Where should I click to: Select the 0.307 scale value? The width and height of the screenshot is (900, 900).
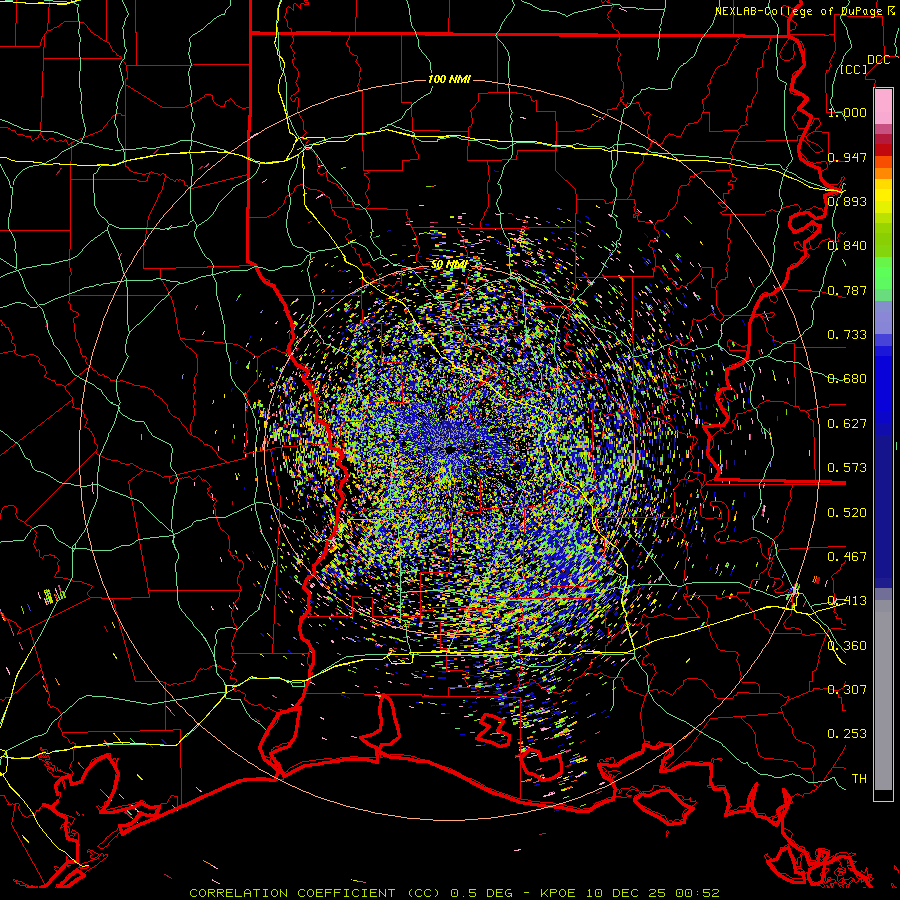[847, 689]
